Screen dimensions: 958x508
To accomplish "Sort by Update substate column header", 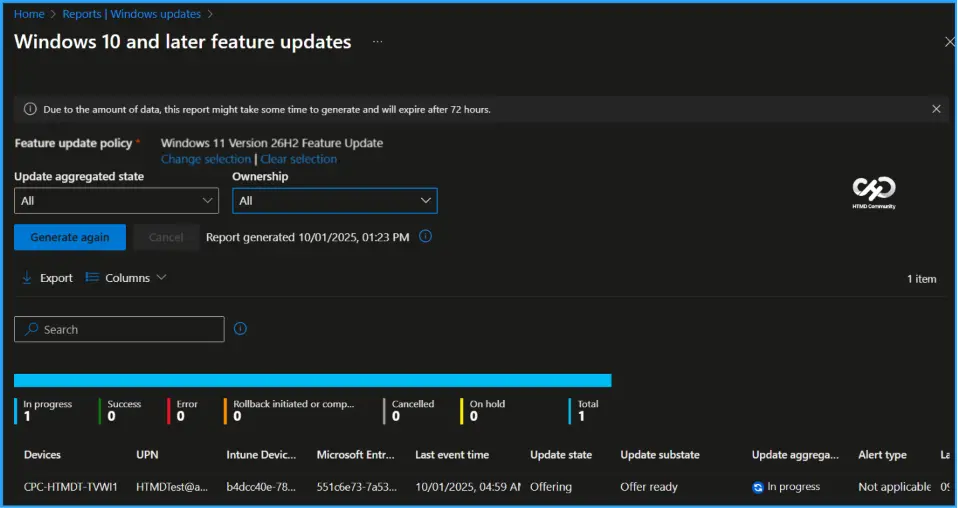I will tap(660, 455).
